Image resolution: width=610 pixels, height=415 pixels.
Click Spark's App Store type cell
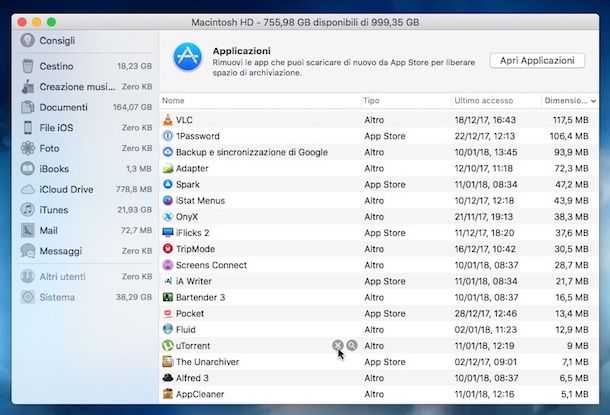coord(385,184)
